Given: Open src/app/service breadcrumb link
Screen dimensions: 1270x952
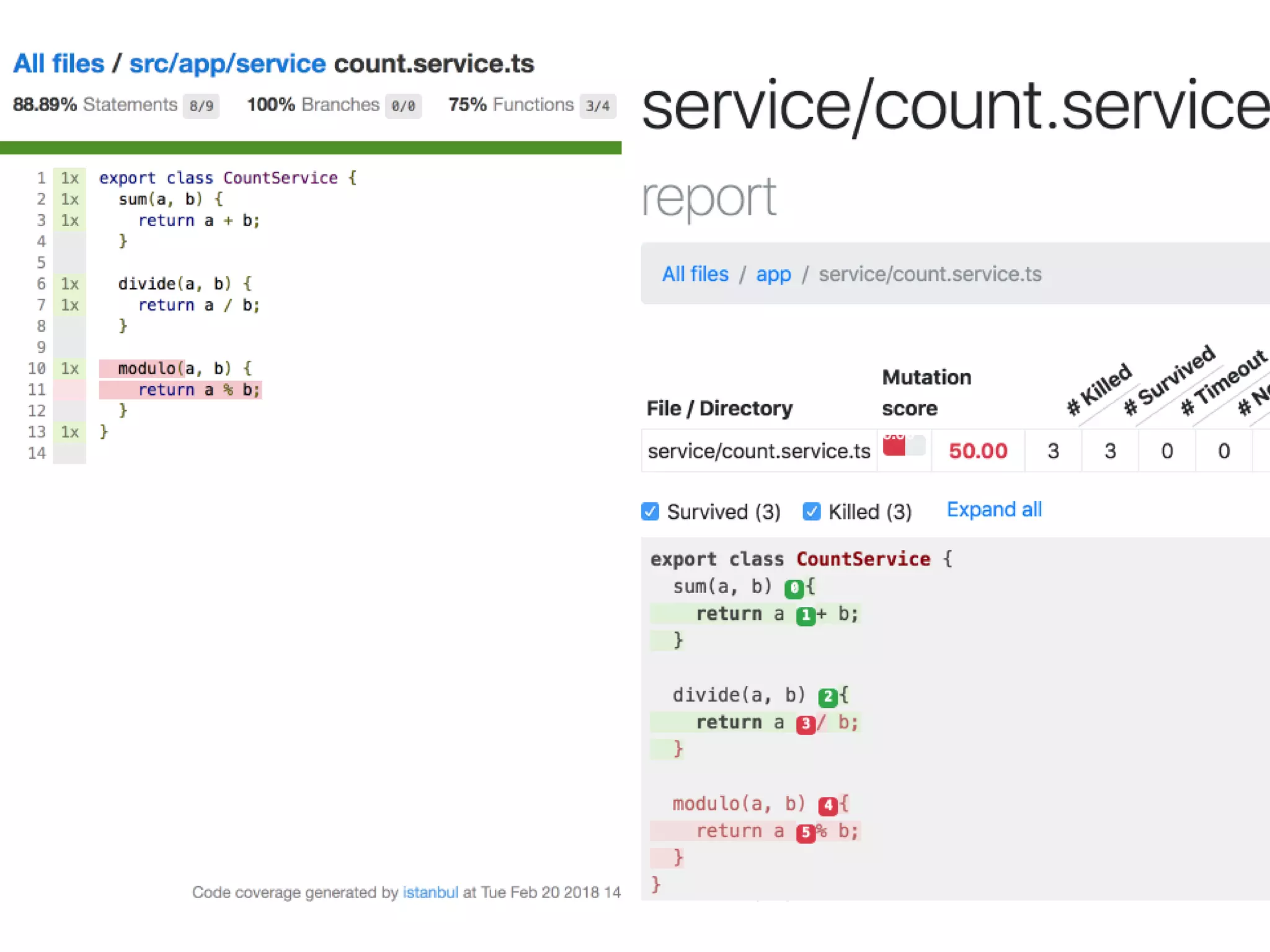Looking at the screenshot, I should click(x=227, y=64).
